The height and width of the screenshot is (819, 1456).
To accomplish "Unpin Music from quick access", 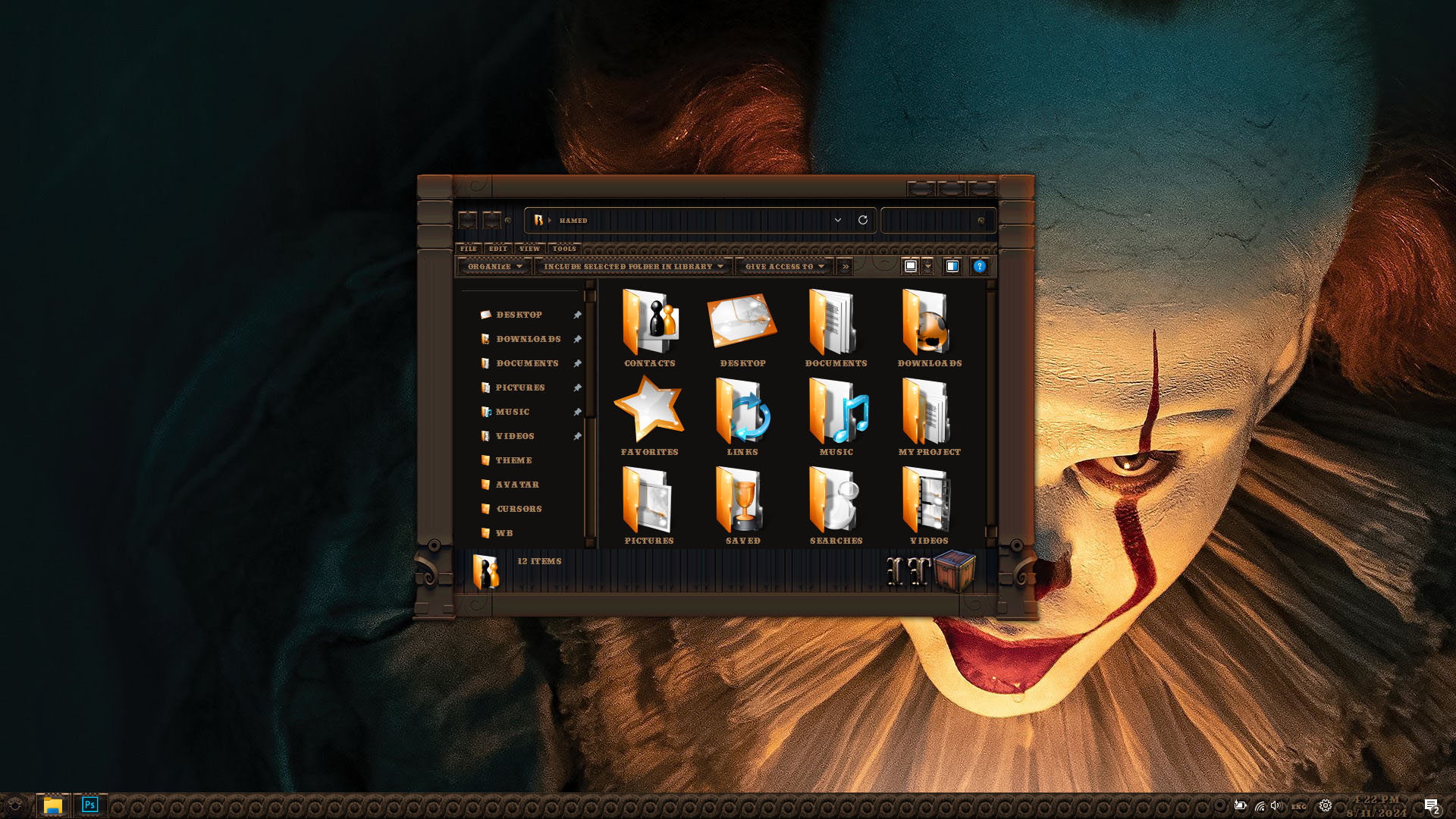I will [577, 412].
